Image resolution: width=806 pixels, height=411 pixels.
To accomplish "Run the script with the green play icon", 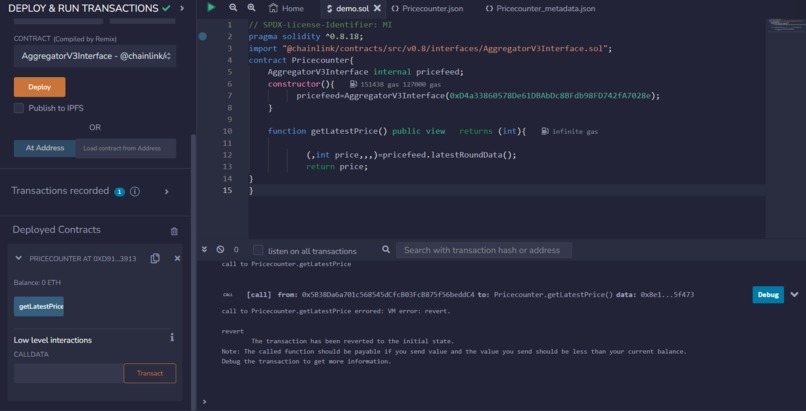I will 211,7.
